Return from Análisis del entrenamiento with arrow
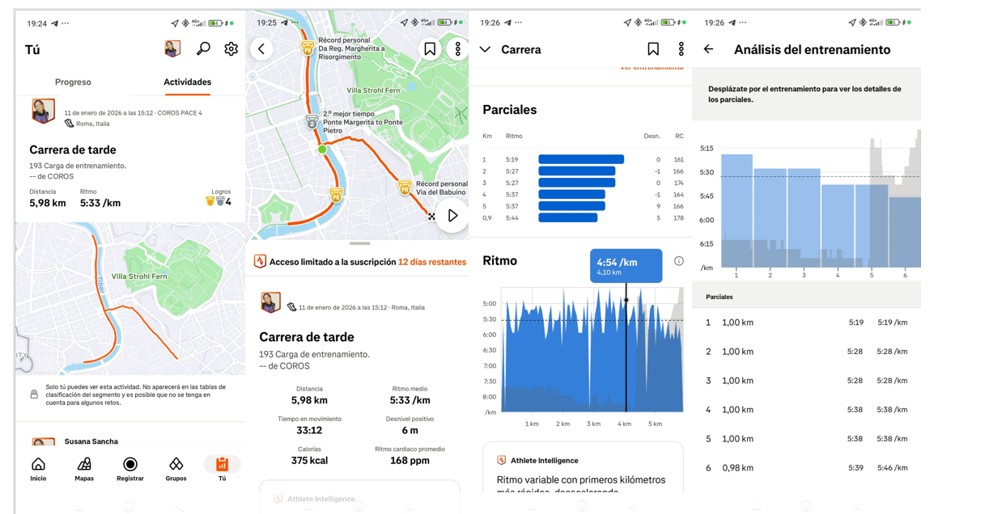 pos(708,49)
